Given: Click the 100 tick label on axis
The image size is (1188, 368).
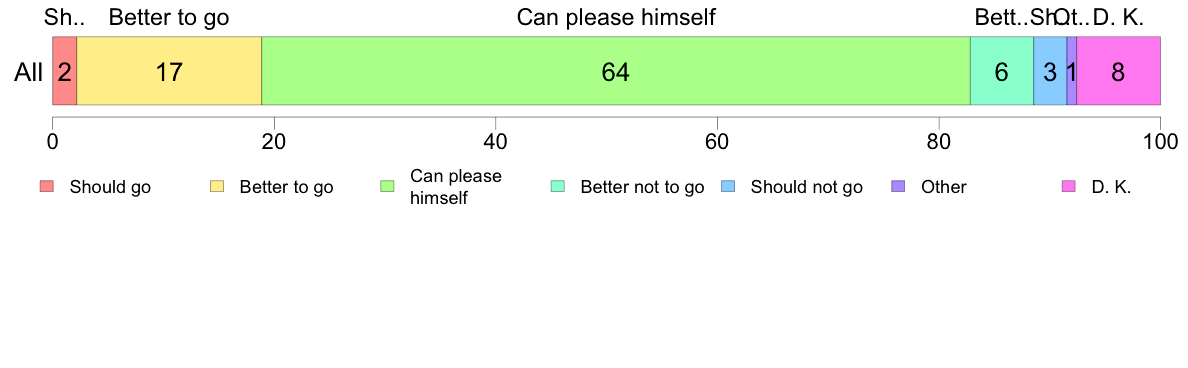Looking at the screenshot, I should click(x=1161, y=141).
